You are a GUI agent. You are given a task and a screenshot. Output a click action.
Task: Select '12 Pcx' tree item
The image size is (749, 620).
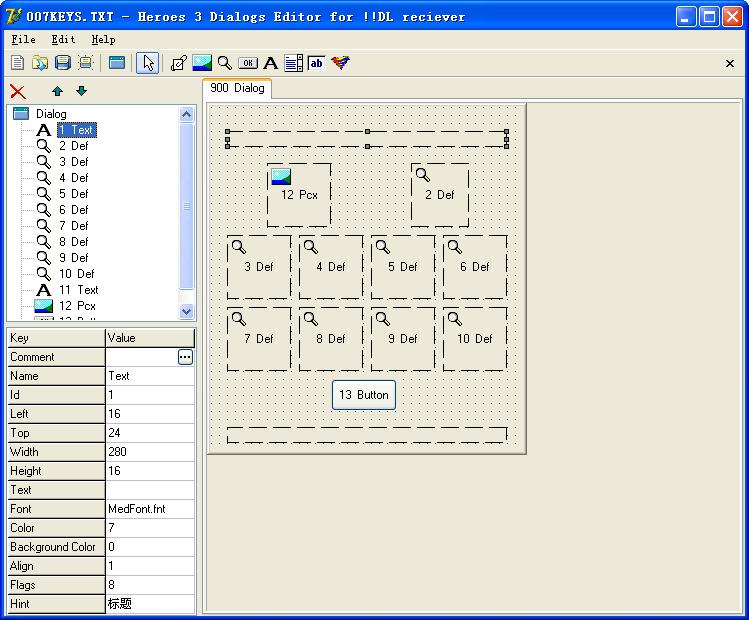77,306
